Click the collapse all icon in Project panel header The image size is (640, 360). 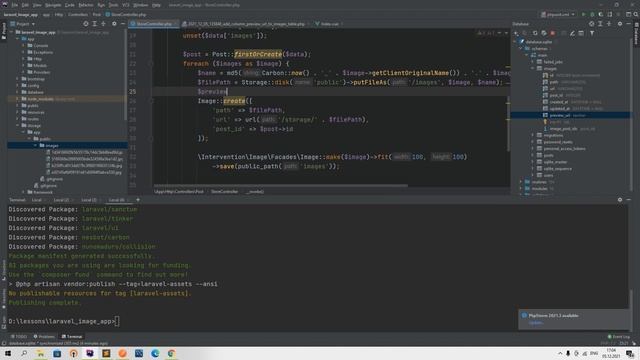[x=103, y=24]
